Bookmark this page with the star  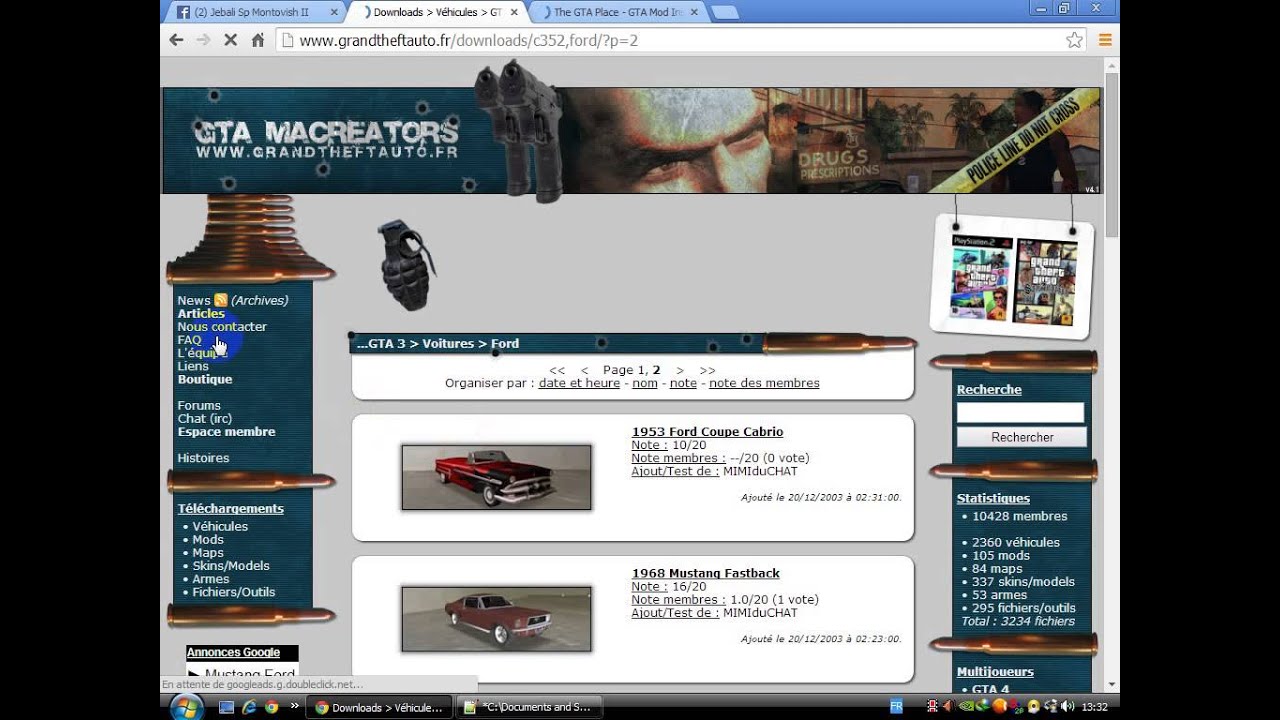click(x=1074, y=40)
